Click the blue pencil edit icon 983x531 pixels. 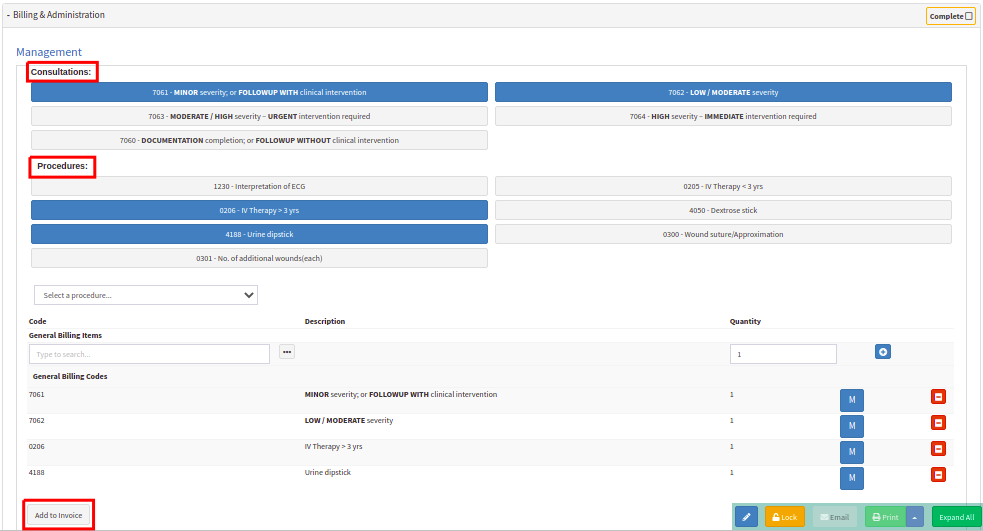(746, 517)
